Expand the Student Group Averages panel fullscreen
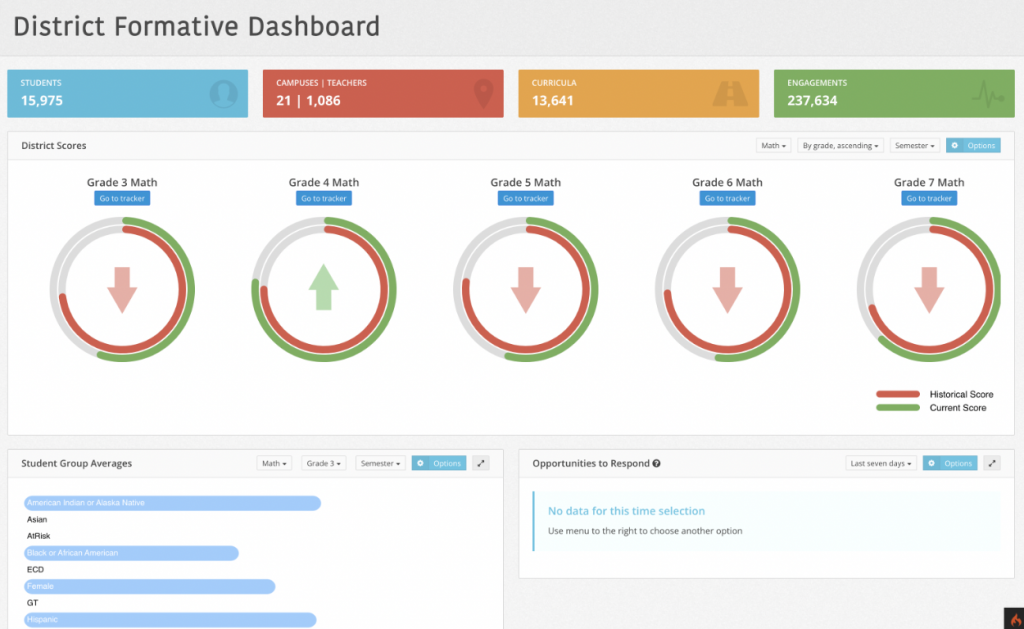 tap(481, 463)
